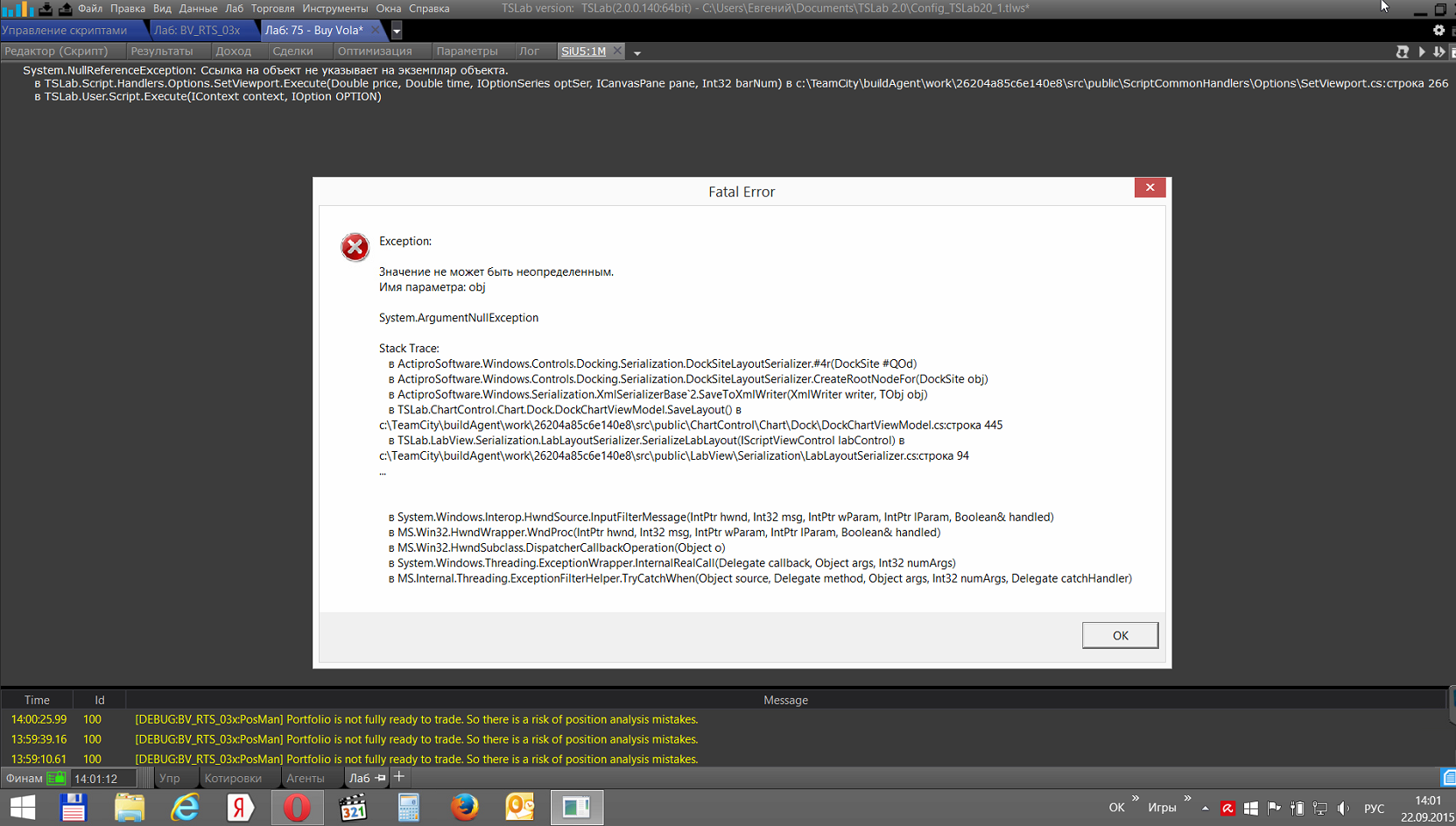Screen dimensions: 1456x826
Task: Open File Explorer from the taskbar
Action: [x=129, y=808]
